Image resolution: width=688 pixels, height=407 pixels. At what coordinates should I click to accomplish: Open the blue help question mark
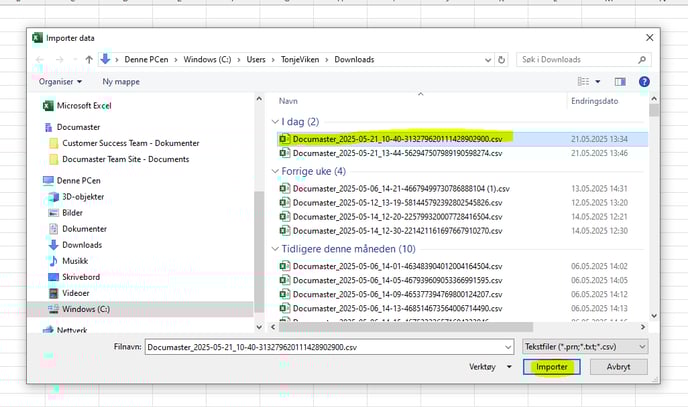coord(644,82)
